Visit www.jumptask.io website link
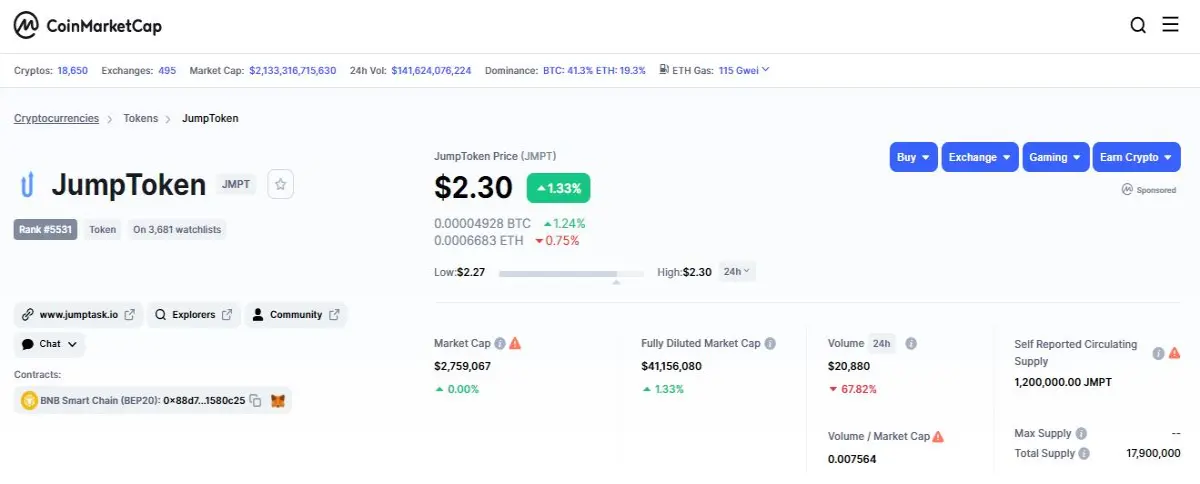 click(x=78, y=315)
